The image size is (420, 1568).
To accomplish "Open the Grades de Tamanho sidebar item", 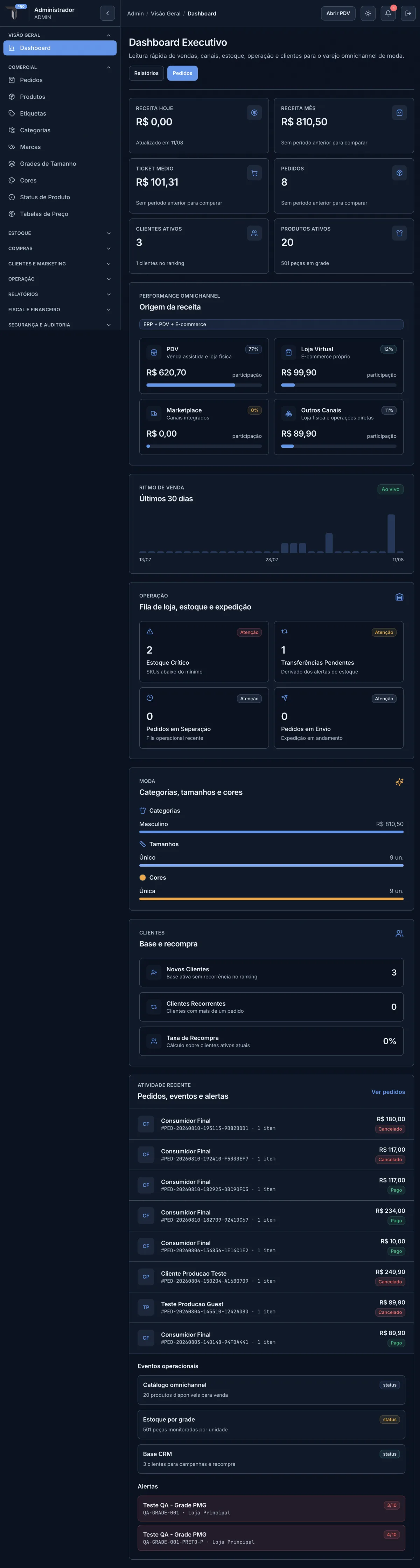I will coord(59,164).
